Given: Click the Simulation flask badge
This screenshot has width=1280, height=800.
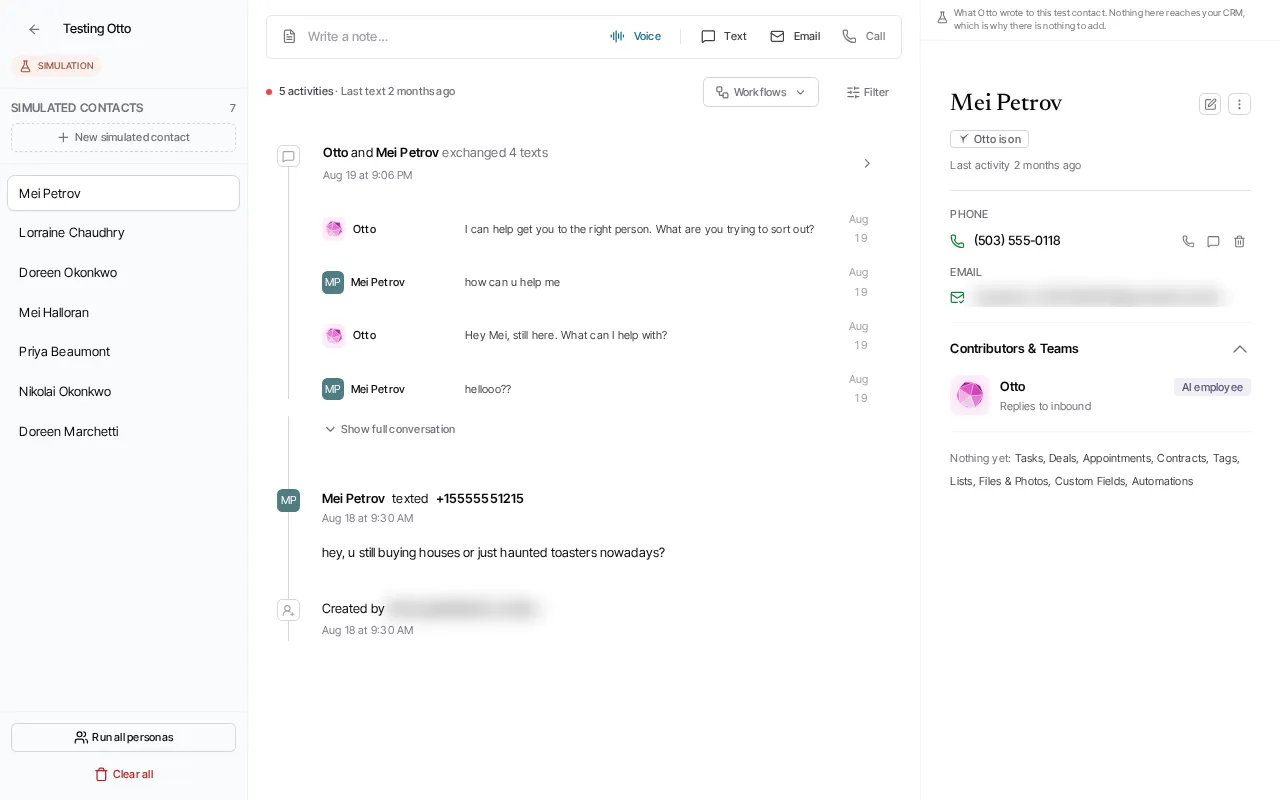Looking at the screenshot, I should pyautogui.click(x=56, y=66).
